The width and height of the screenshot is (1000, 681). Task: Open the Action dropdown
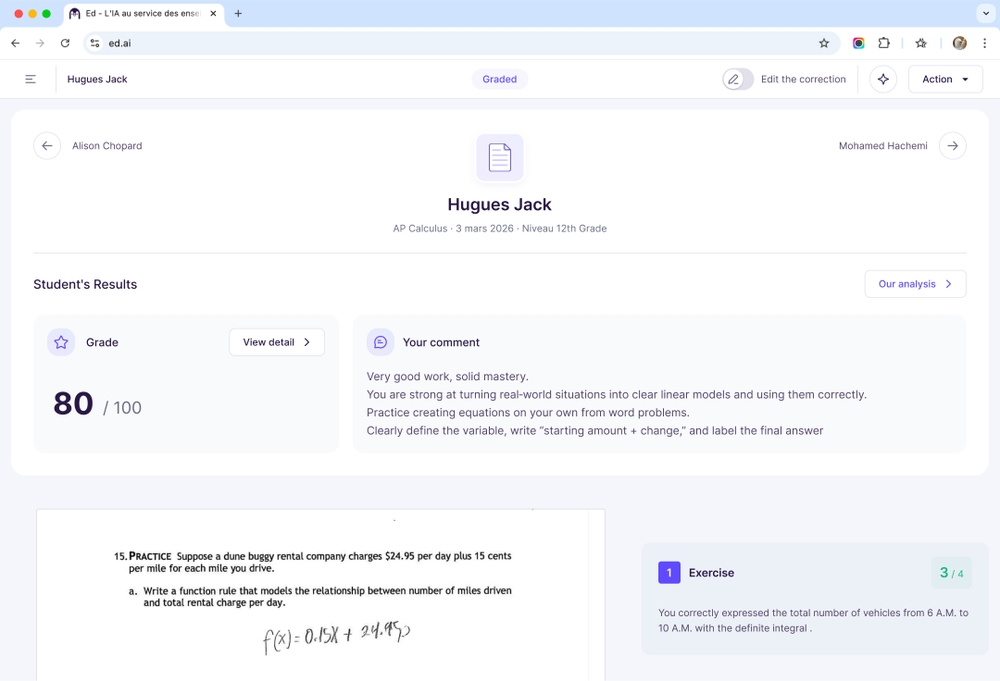click(945, 79)
